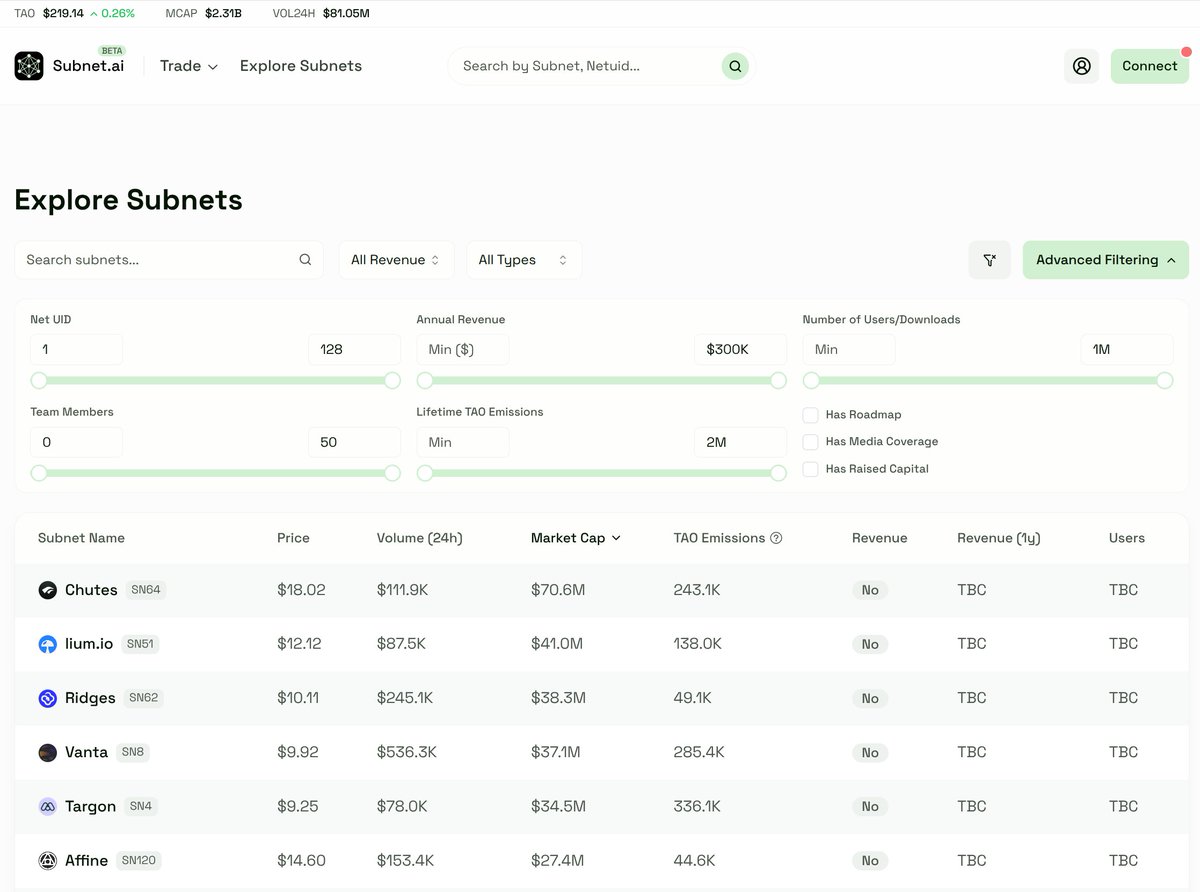Click the Annual Revenue Min ($) field
1200x892 pixels.
pyautogui.click(x=463, y=349)
